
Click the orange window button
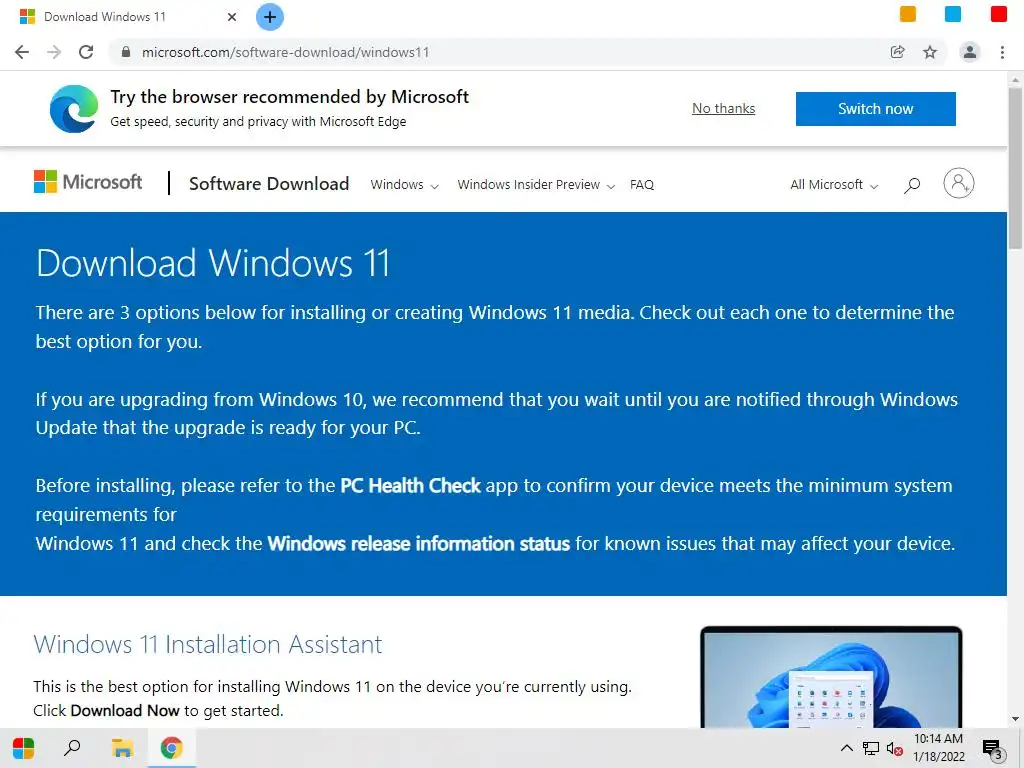pos(908,14)
